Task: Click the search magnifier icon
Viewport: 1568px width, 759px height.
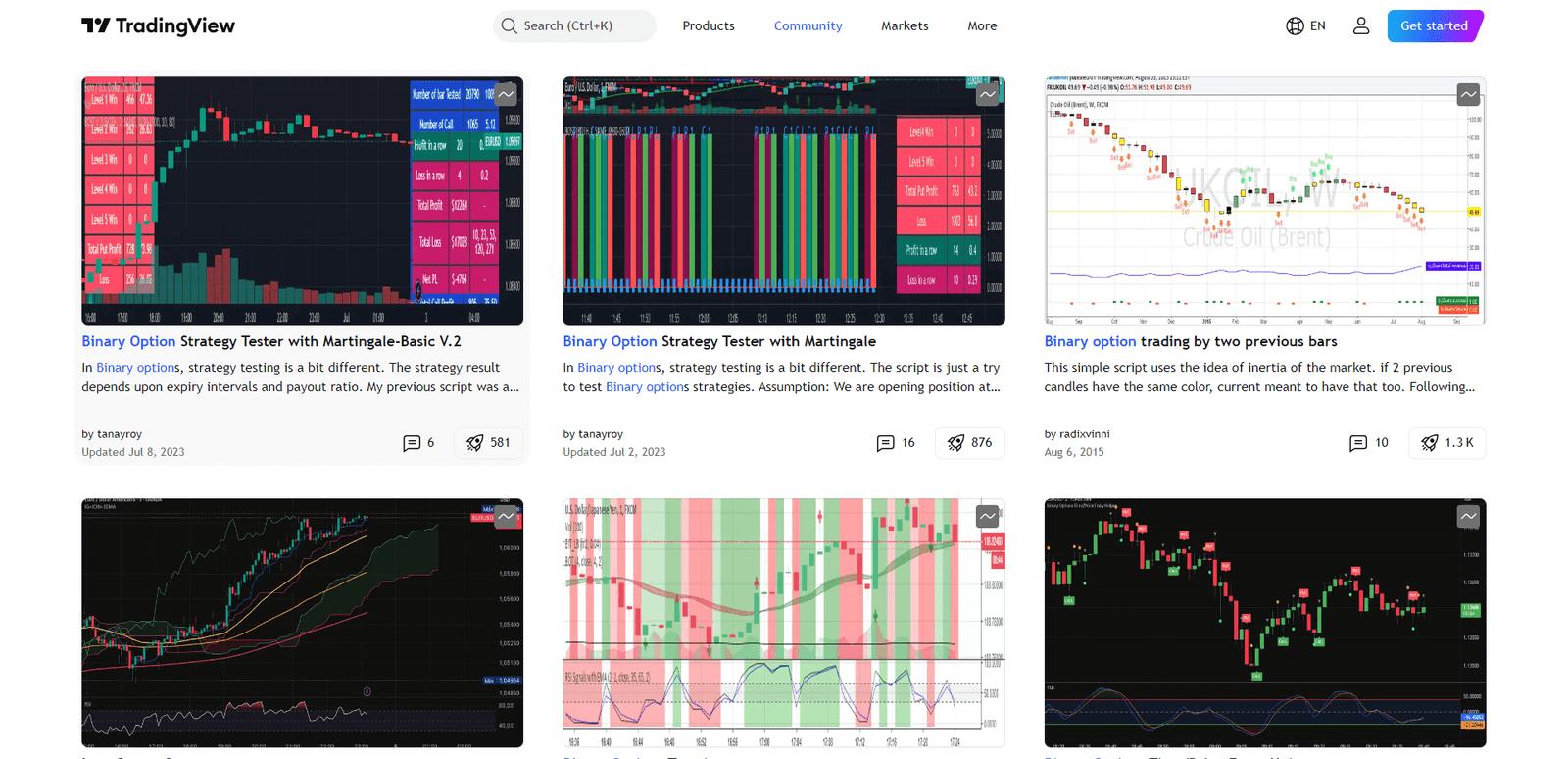Action: (x=509, y=25)
